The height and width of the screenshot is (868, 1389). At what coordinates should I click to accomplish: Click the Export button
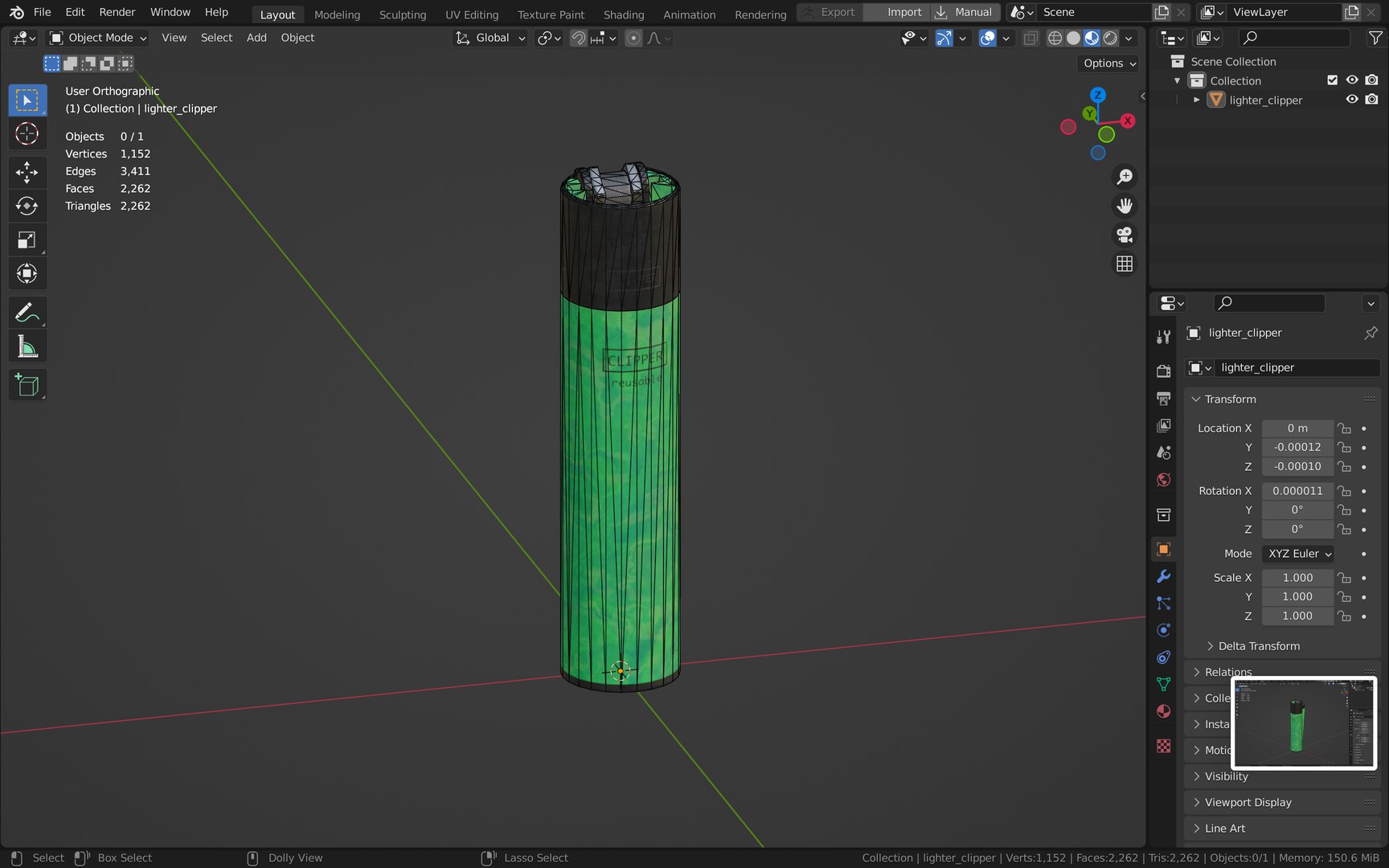click(x=830, y=12)
